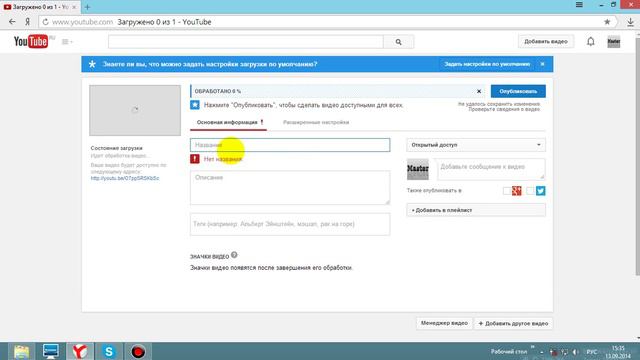Click the search magnifier button

(398, 42)
